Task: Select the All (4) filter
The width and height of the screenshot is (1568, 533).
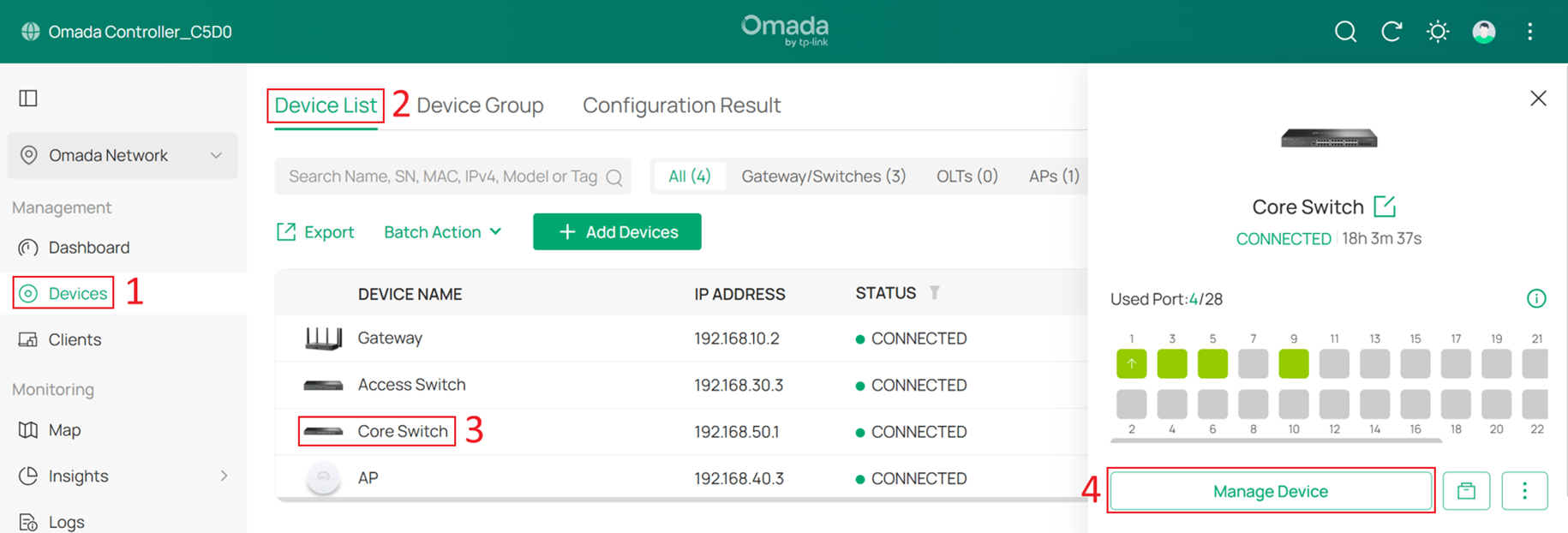Action: [x=690, y=177]
